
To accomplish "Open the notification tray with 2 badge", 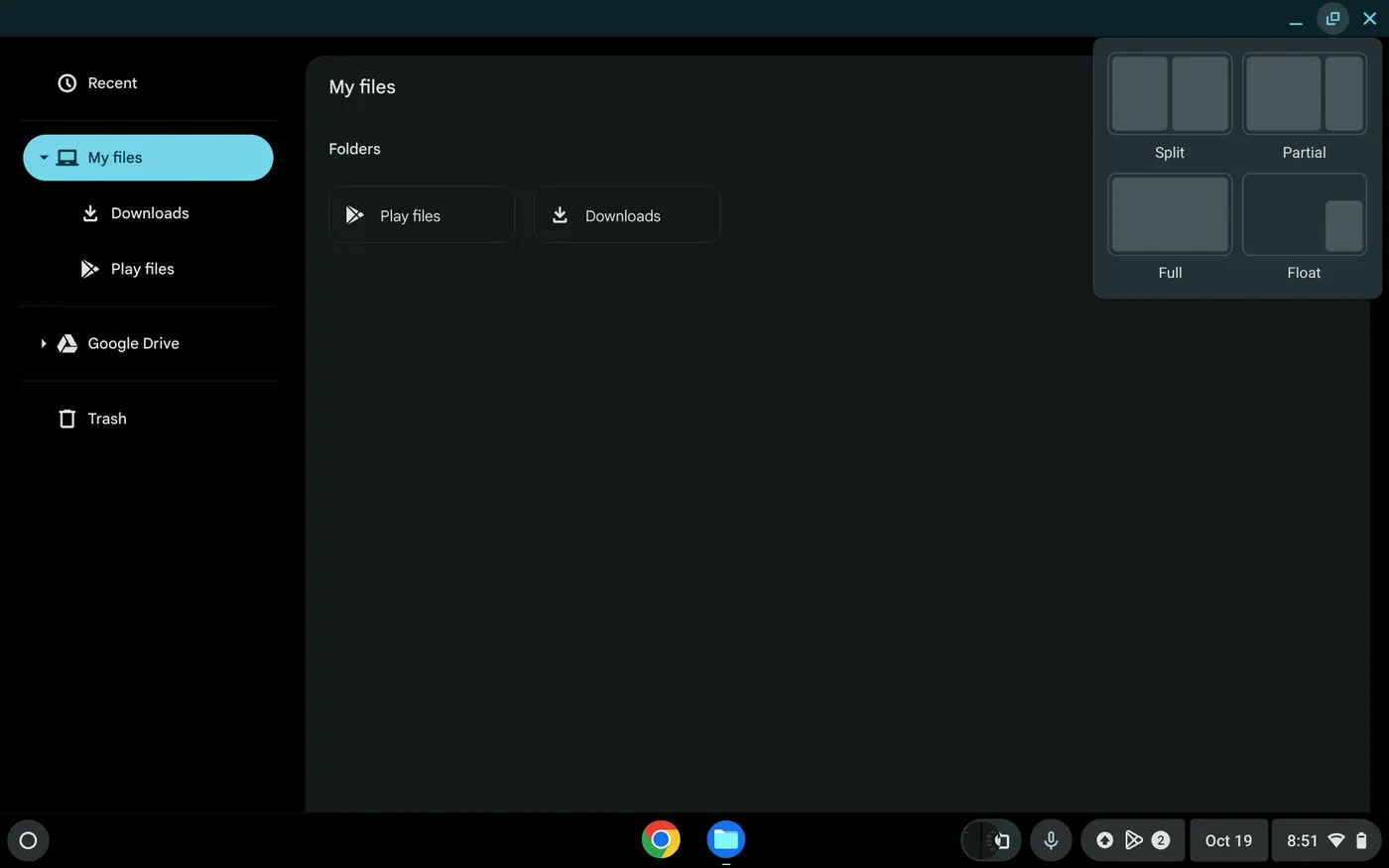I will tap(1132, 840).
